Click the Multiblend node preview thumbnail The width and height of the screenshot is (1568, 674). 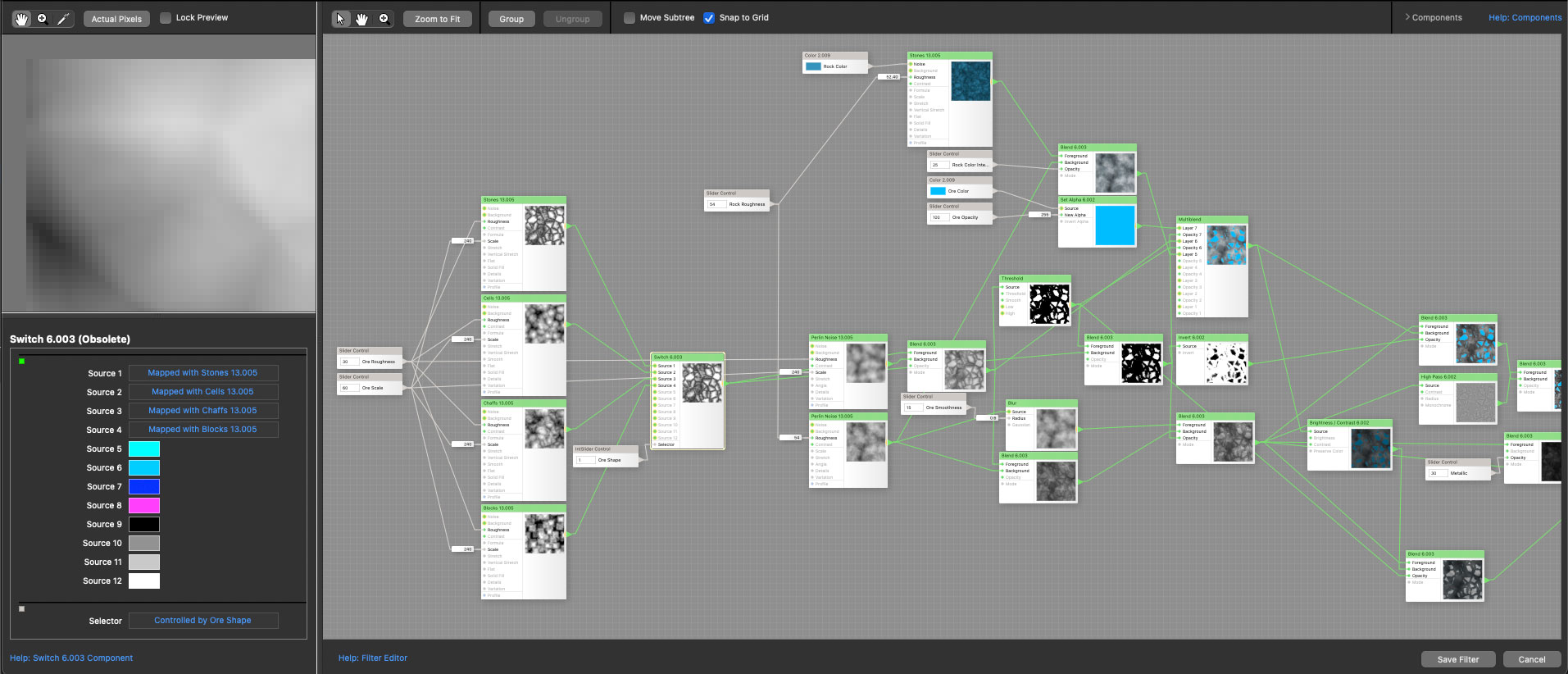[x=1226, y=244]
